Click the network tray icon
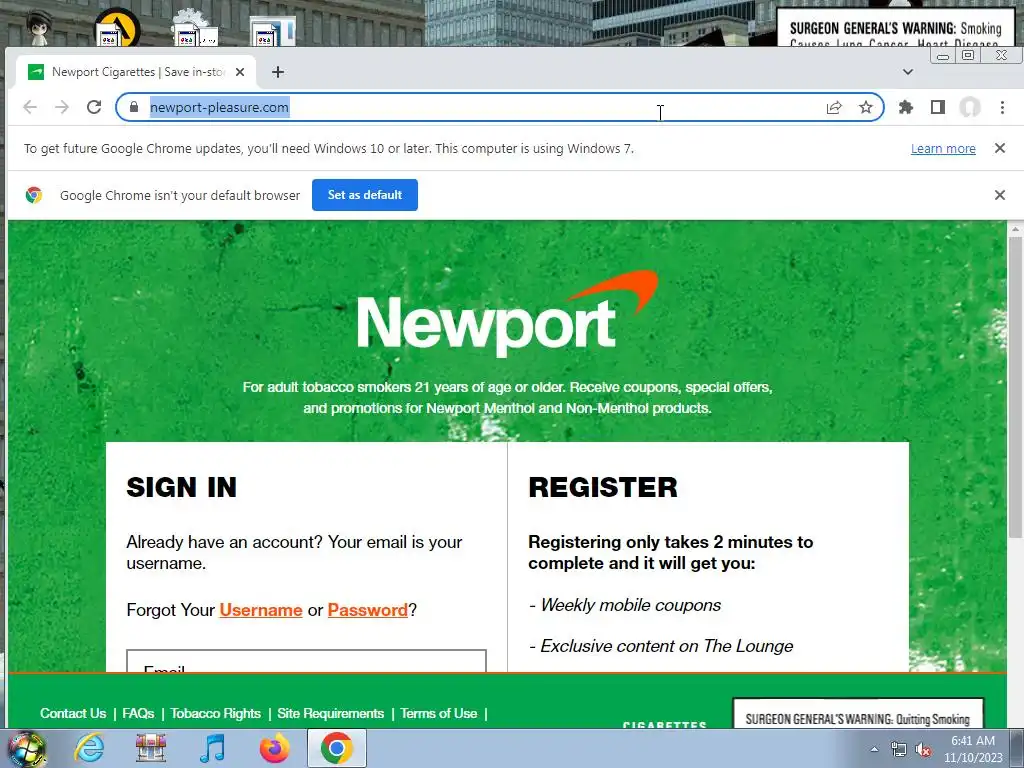The width and height of the screenshot is (1024, 768). pyautogui.click(x=899, y=749)
